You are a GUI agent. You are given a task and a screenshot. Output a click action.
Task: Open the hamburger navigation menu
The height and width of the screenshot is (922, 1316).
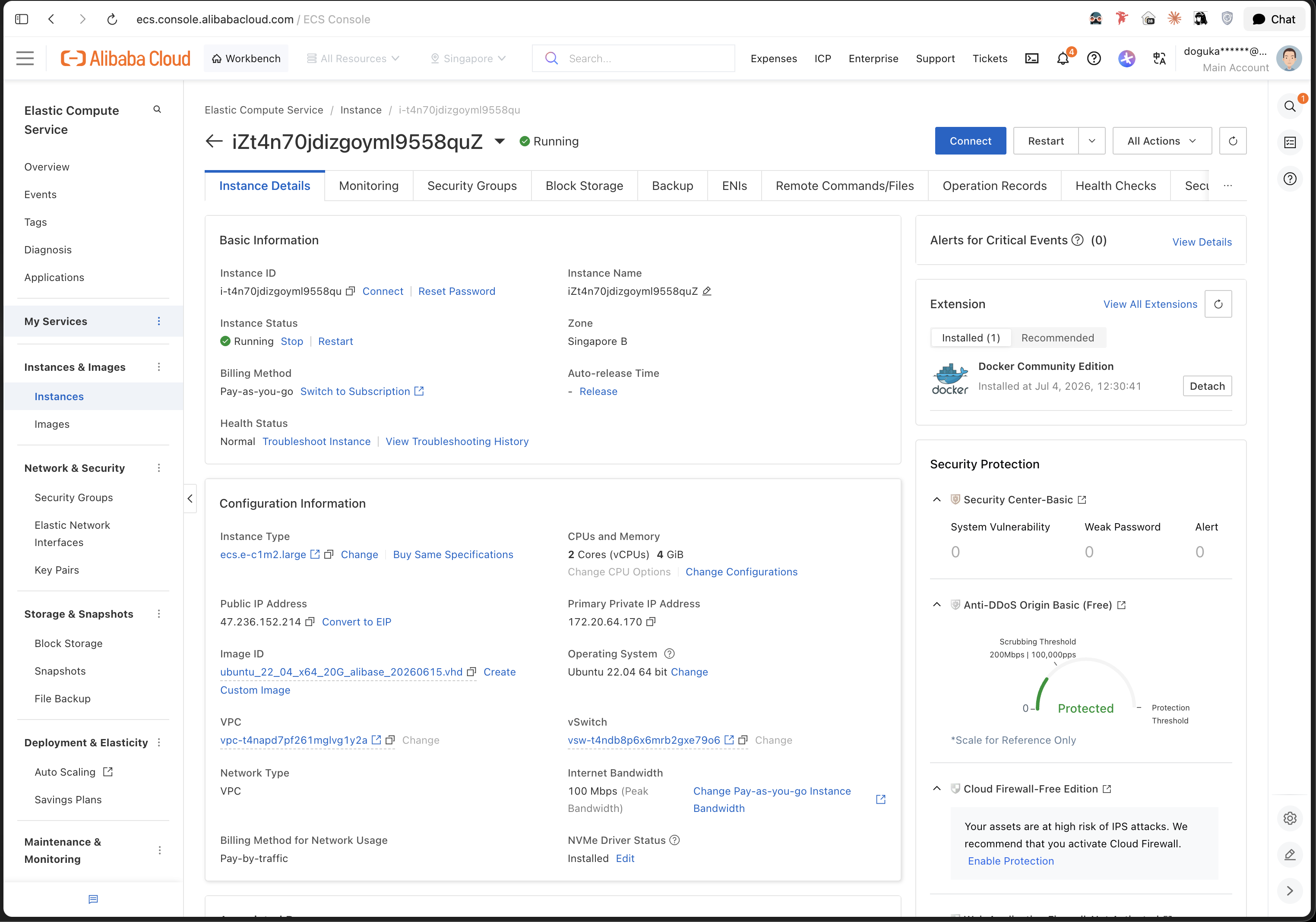click(x=25, y=58)
